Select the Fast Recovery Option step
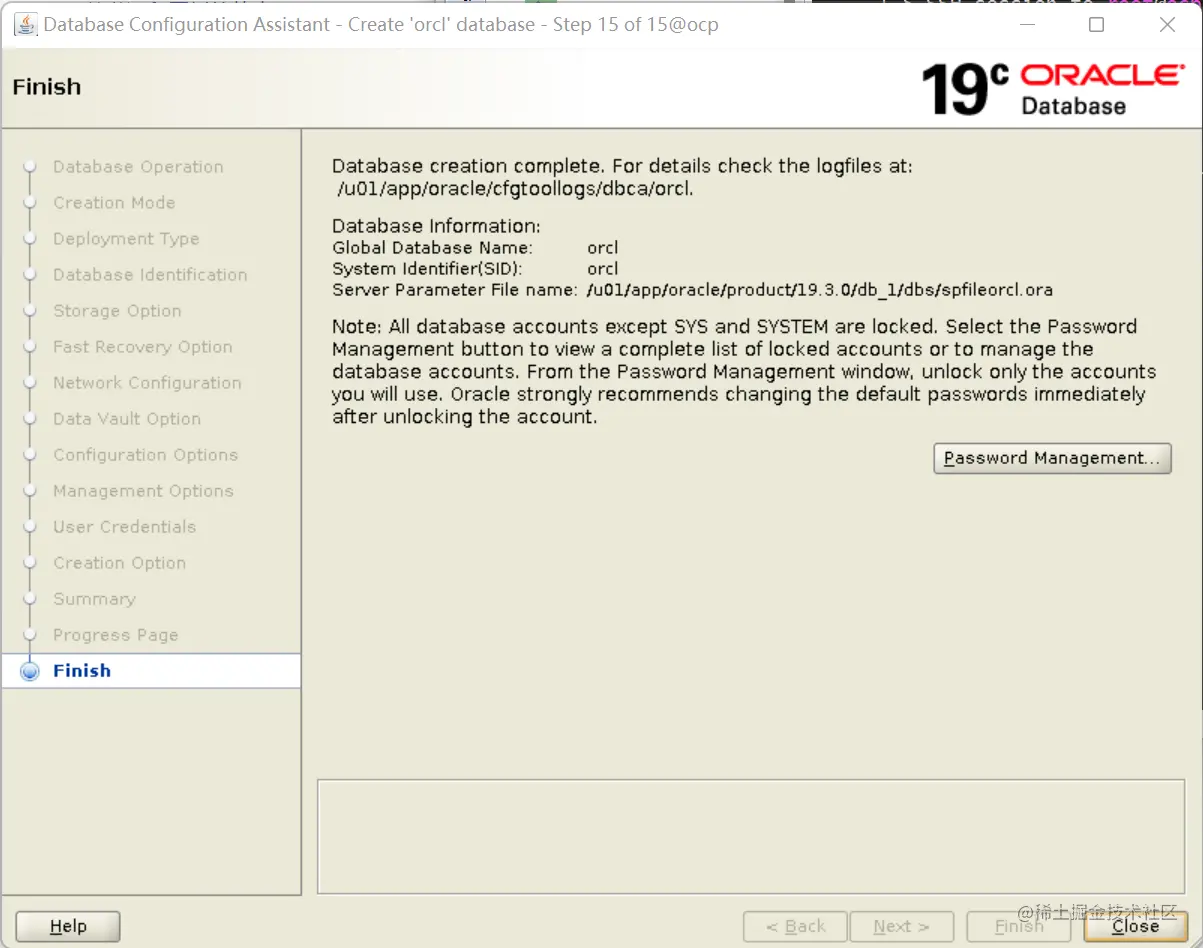Screen dimensions: 1203x948 click(143, 347)
